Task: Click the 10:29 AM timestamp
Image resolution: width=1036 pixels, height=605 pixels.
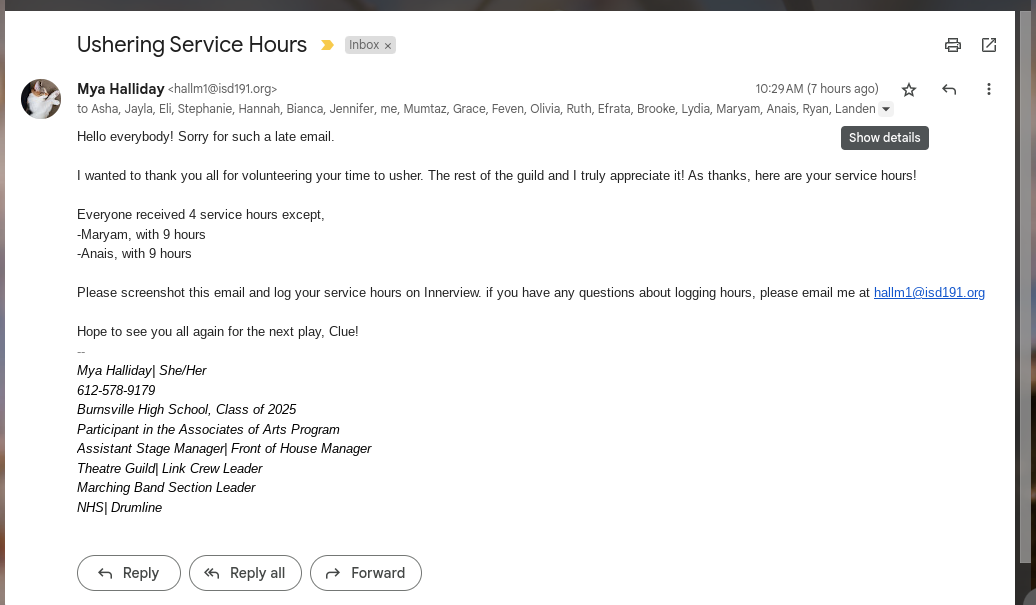Action: click(816, 89)
